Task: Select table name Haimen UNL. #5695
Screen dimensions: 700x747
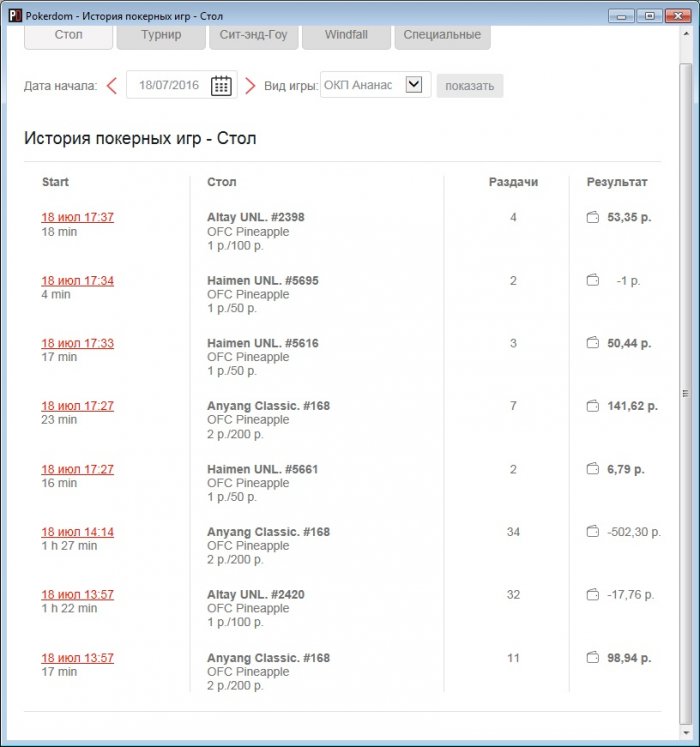Action: pyautogui.click(x=263, y=281)
